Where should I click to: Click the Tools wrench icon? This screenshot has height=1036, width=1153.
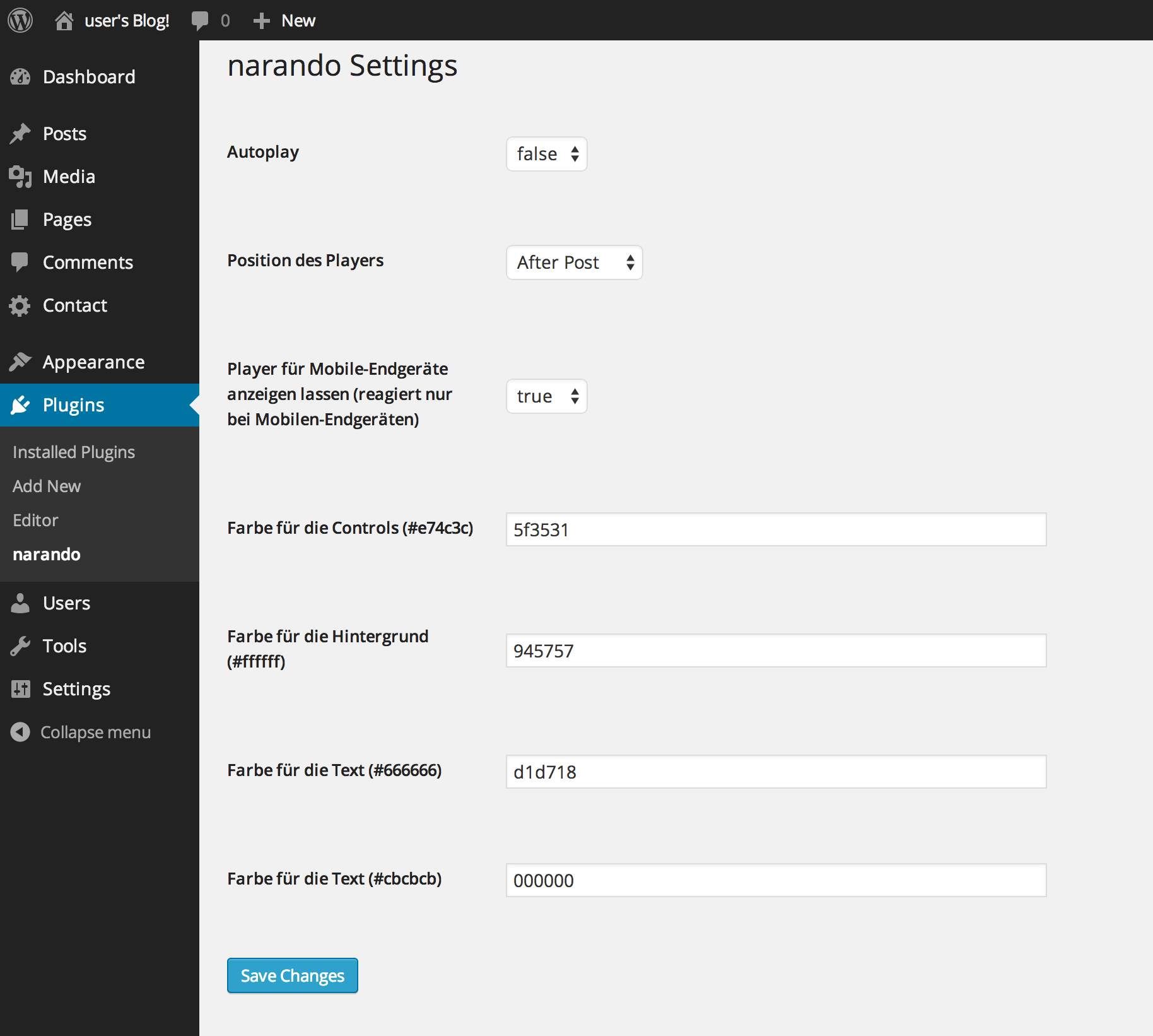tap(20, 646)
